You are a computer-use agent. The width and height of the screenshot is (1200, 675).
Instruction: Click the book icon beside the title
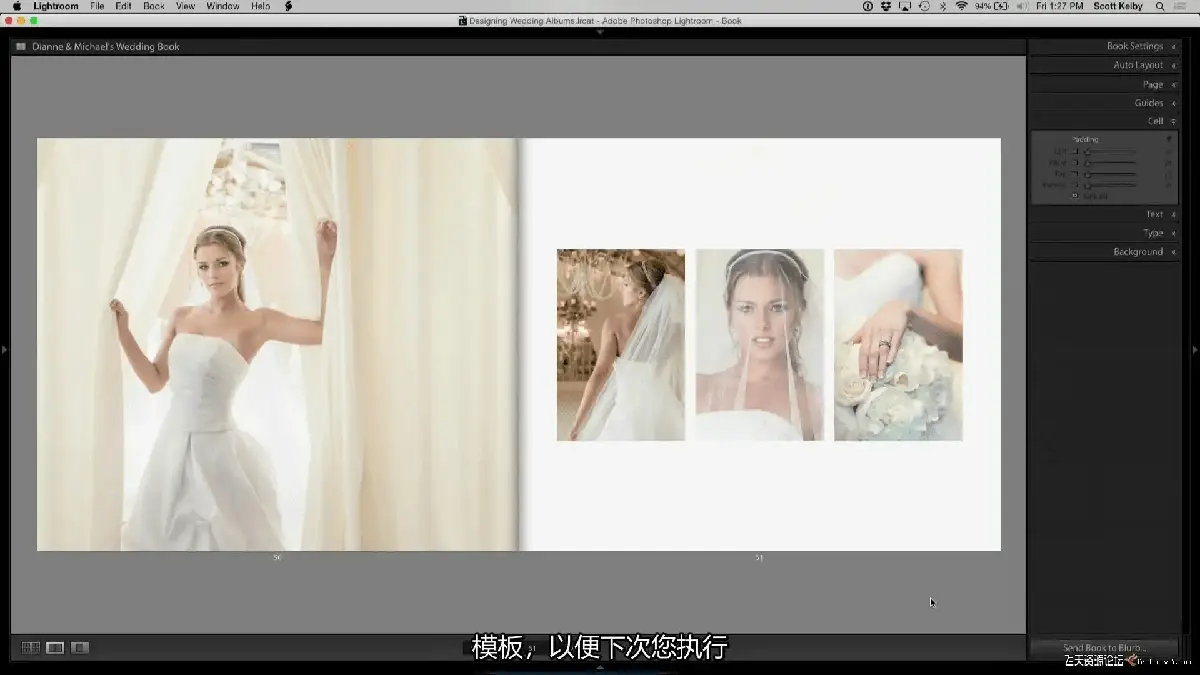pyautogui.click(x=21, y=46)
